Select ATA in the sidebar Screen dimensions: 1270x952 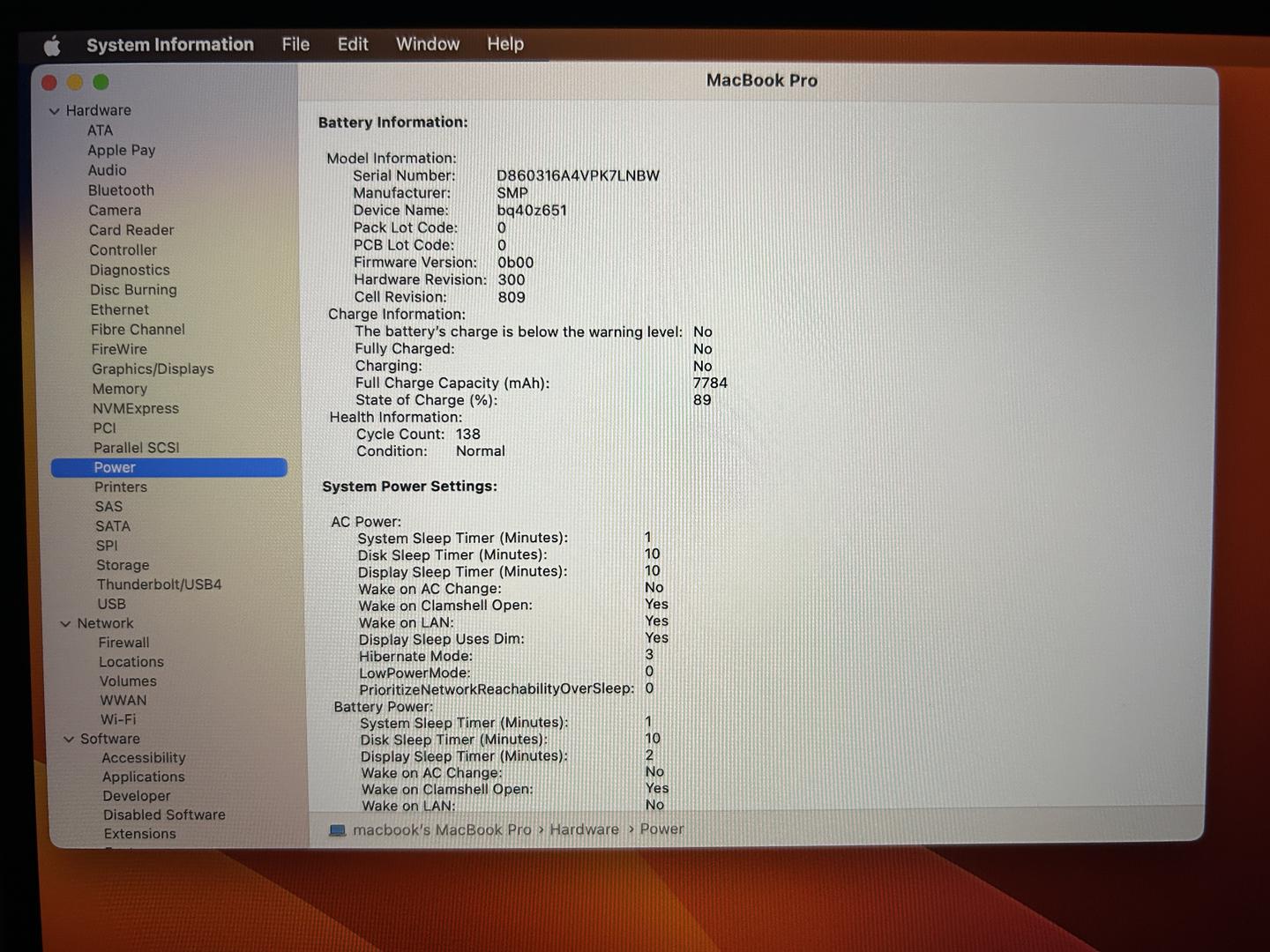(101, 130)
